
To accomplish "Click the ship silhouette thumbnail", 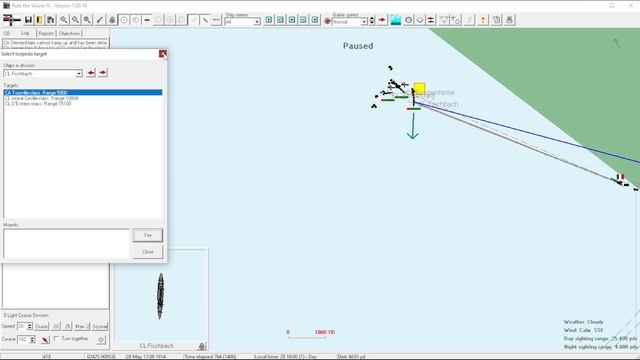I will click(x=161, y=296).
